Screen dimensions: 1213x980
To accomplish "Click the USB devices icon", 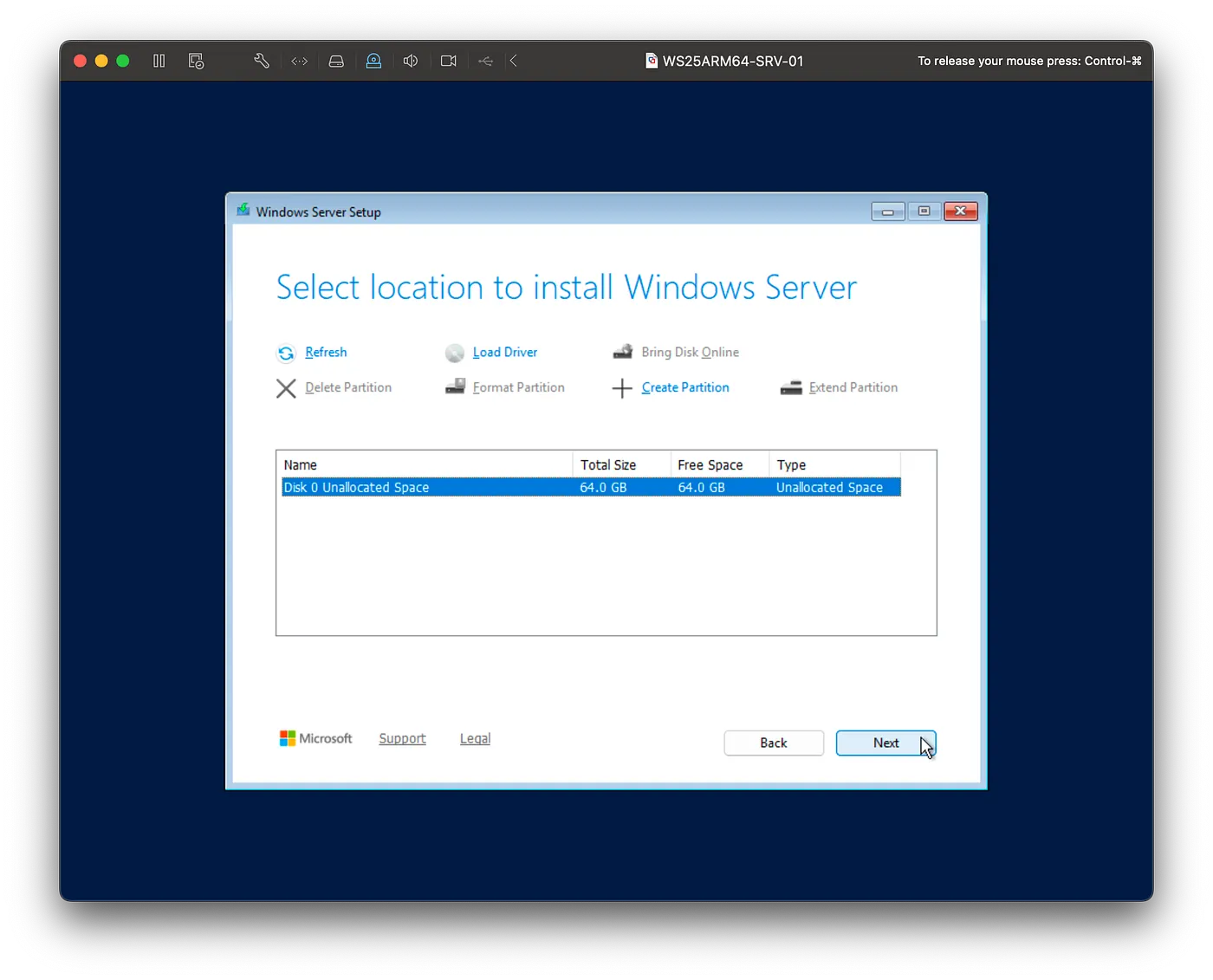I will point(485,61).
